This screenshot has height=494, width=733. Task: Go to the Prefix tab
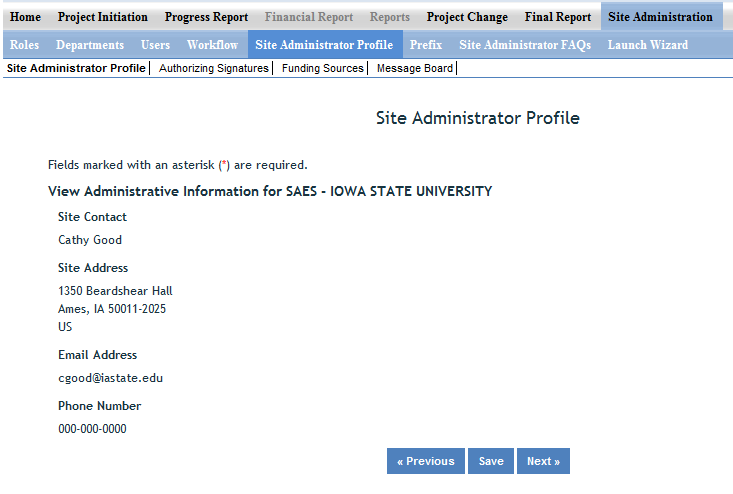426,45
